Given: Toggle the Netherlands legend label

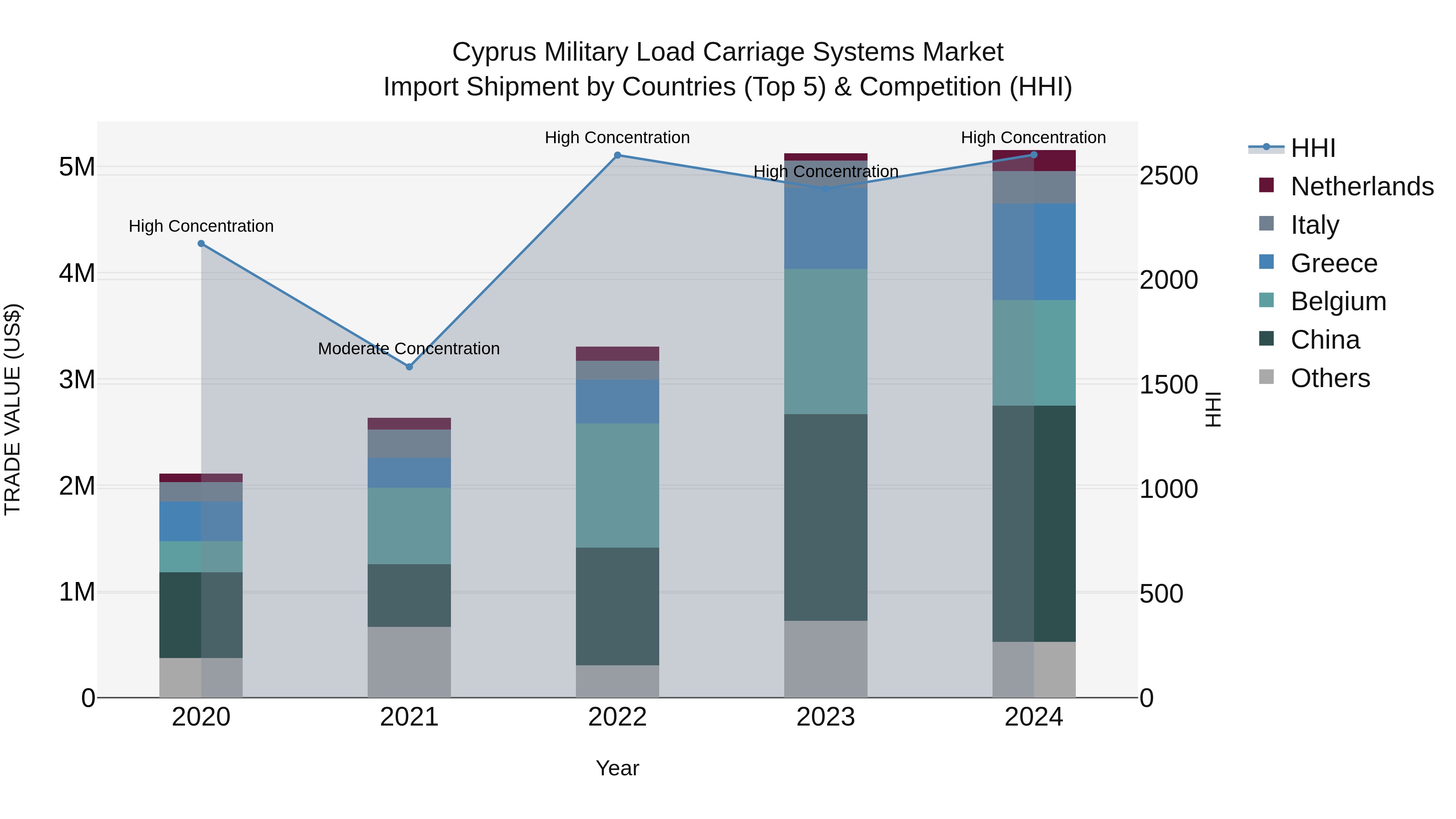Looking at the screenshot, I should tap(1362, 186).
